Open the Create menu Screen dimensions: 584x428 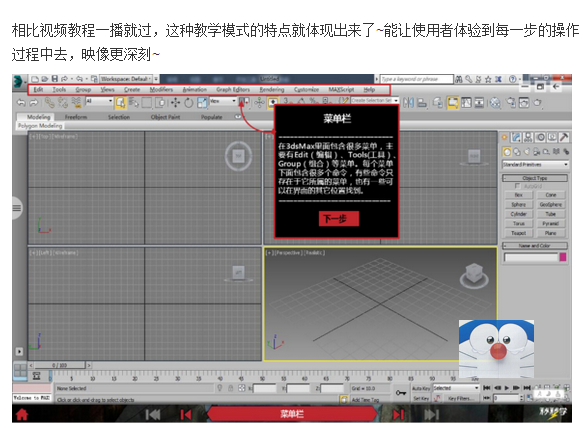point(132,89)
